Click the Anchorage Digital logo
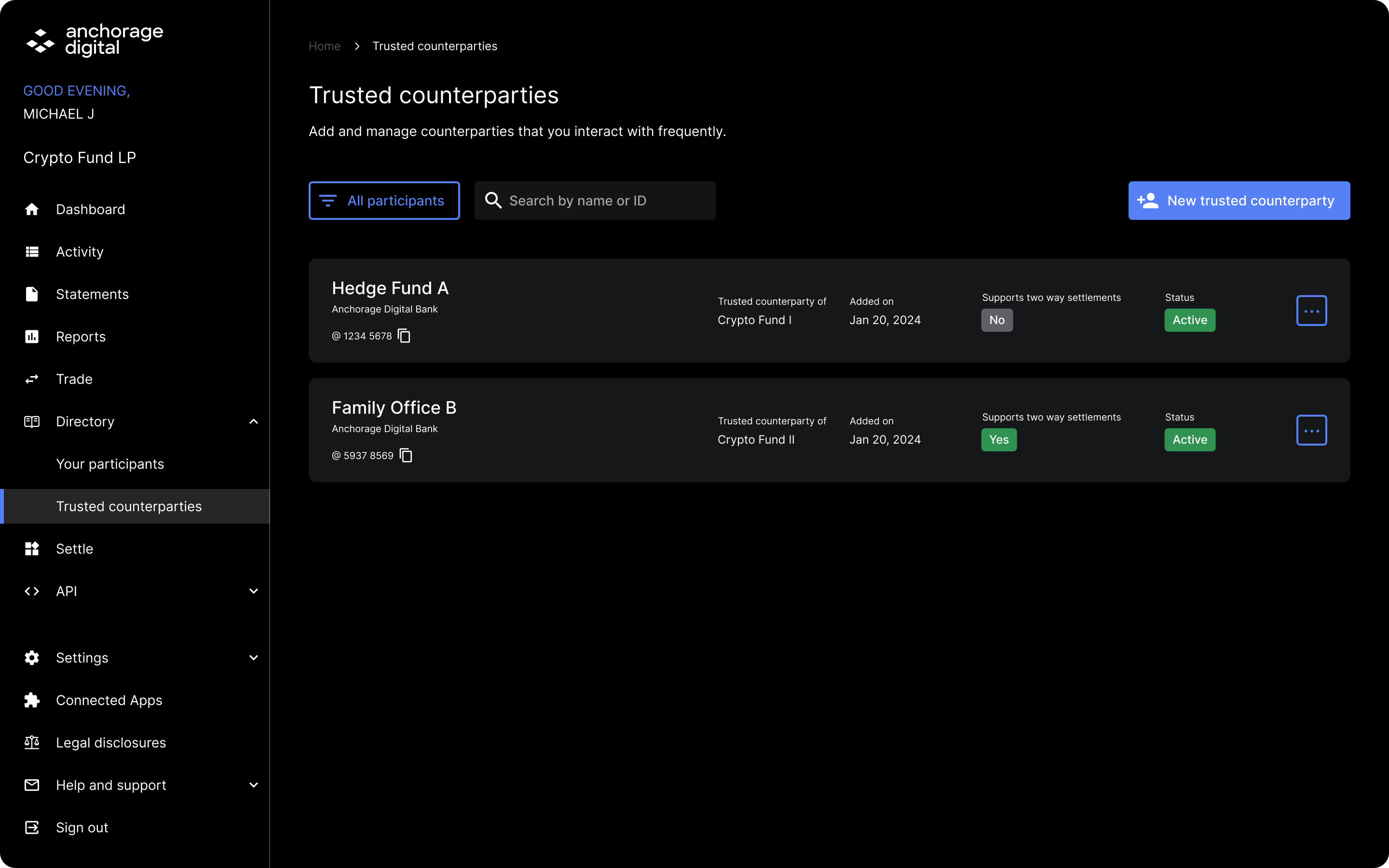The image size is (1389, 868). point(95,40)
